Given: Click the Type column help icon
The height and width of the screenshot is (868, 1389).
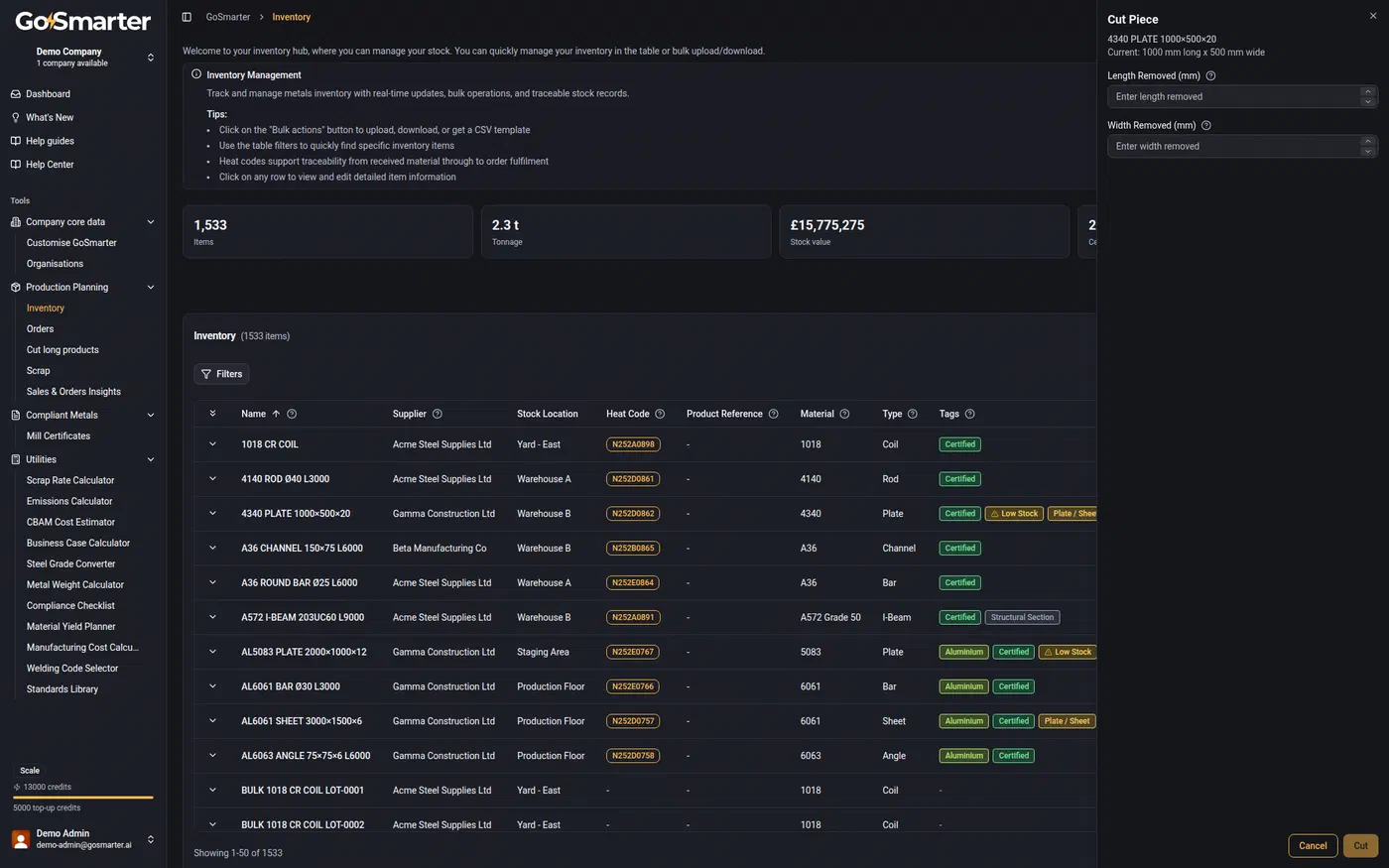Looking at the screenshot, I should coord(913,414).
